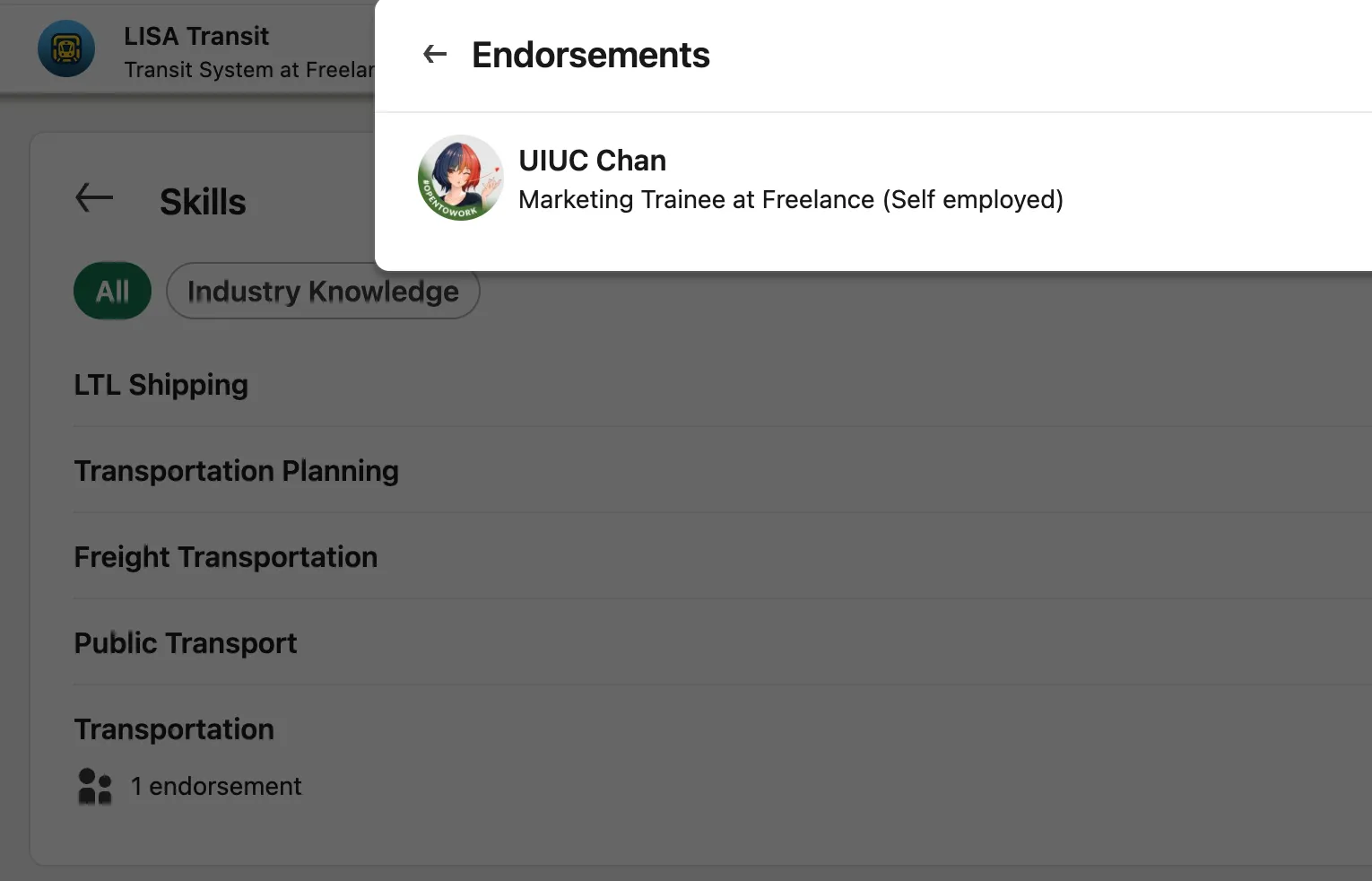Click the Skills page heading
This screenshot has width=1372, height=881.
[203, 202]
